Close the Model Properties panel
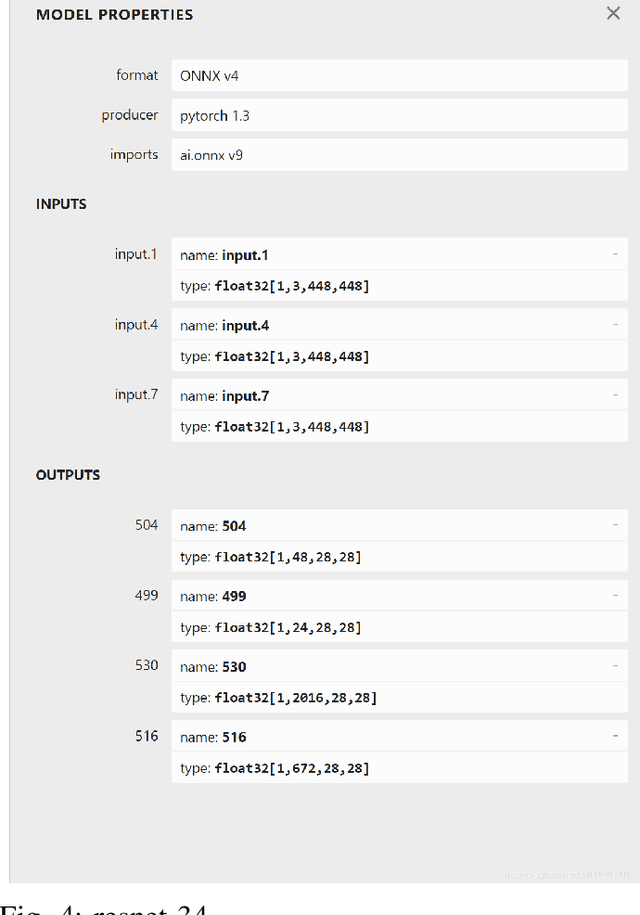Image resolution: width=640 pixels, height=915 pixels. point(613,14)
